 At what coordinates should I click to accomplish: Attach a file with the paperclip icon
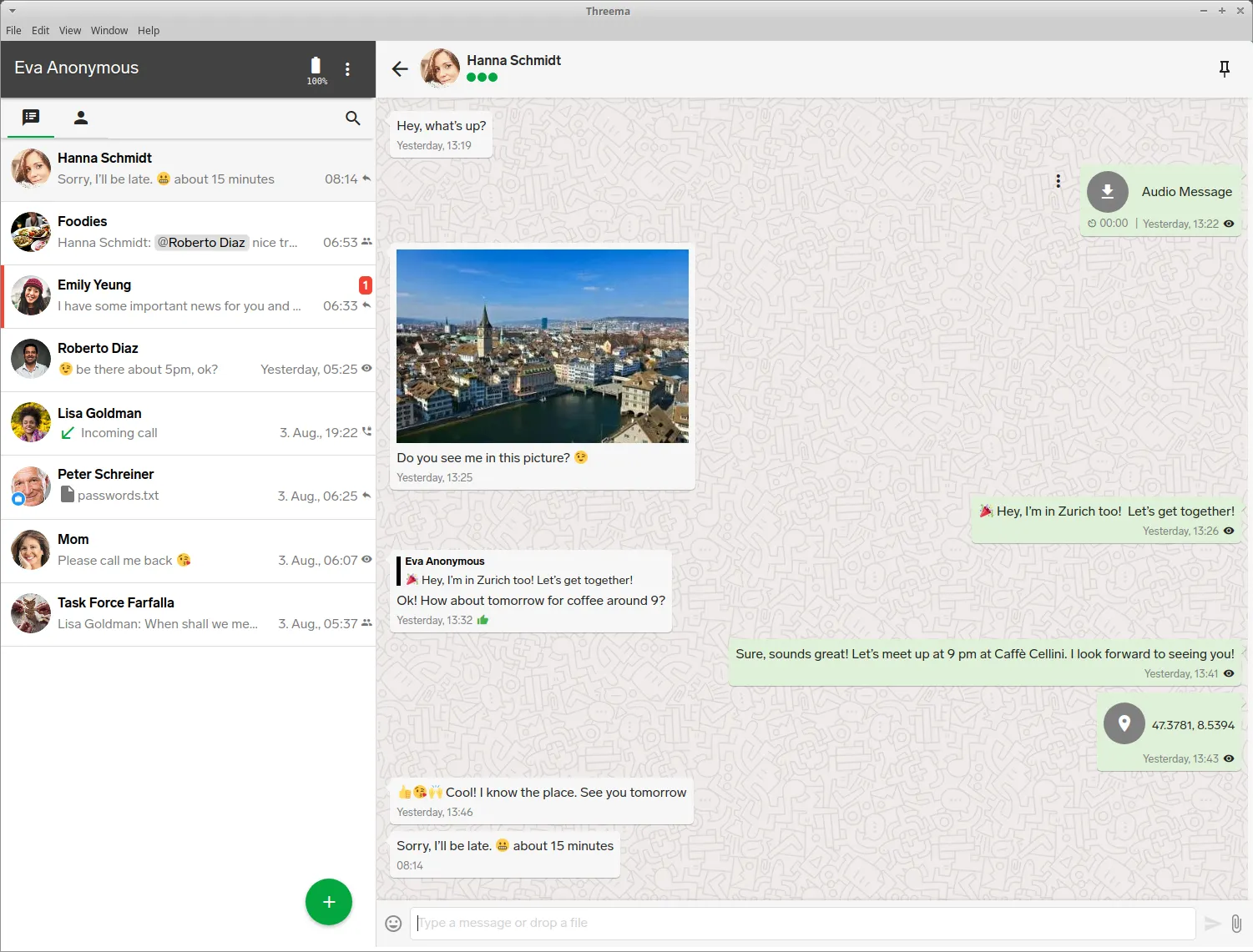point(1236,923)
